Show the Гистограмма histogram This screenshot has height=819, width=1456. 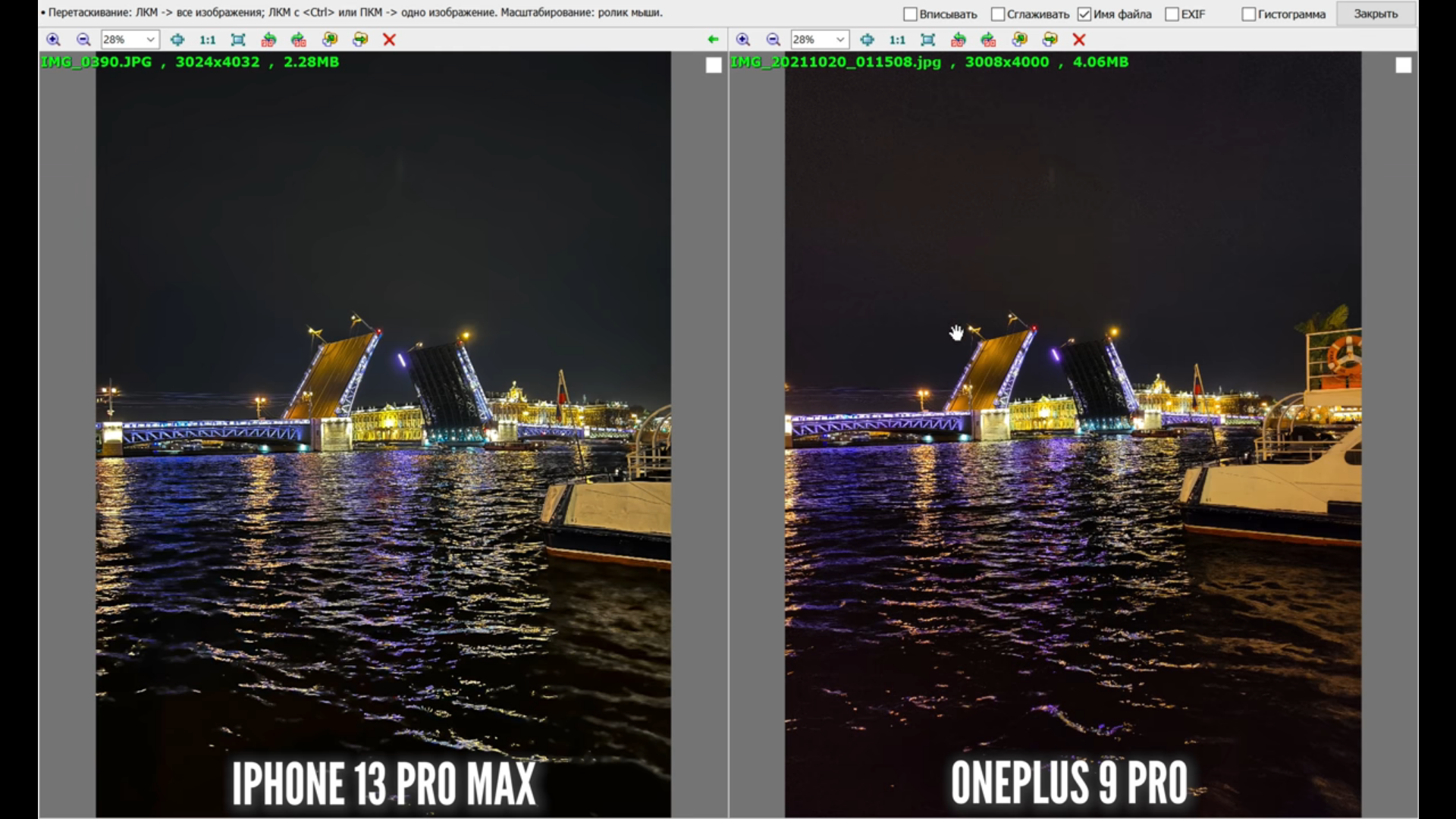pyautogui.click(x=1248, y=14)
